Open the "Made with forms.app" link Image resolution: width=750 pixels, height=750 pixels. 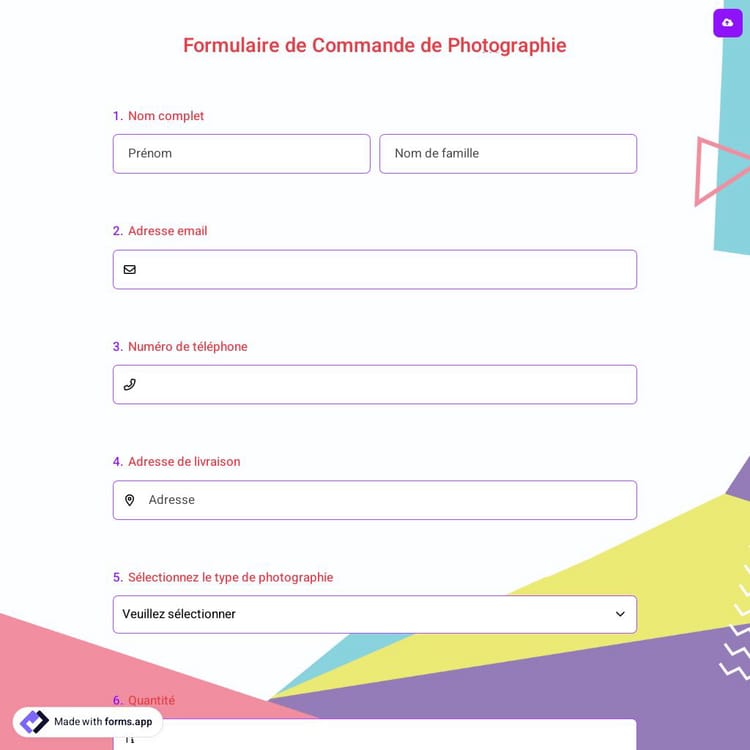[103, 722]
